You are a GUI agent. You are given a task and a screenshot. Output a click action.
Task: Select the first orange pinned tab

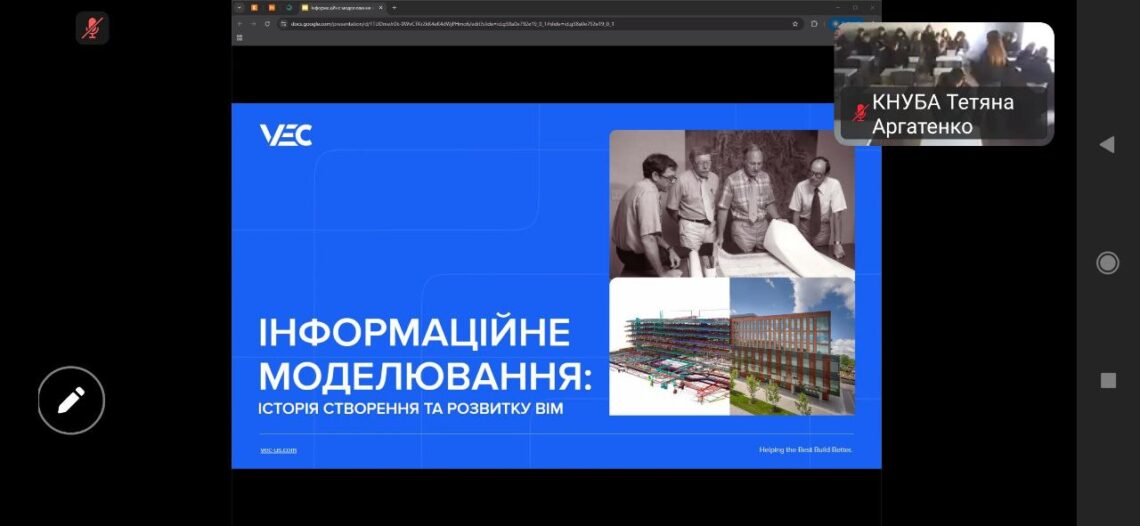click(254, 7)
